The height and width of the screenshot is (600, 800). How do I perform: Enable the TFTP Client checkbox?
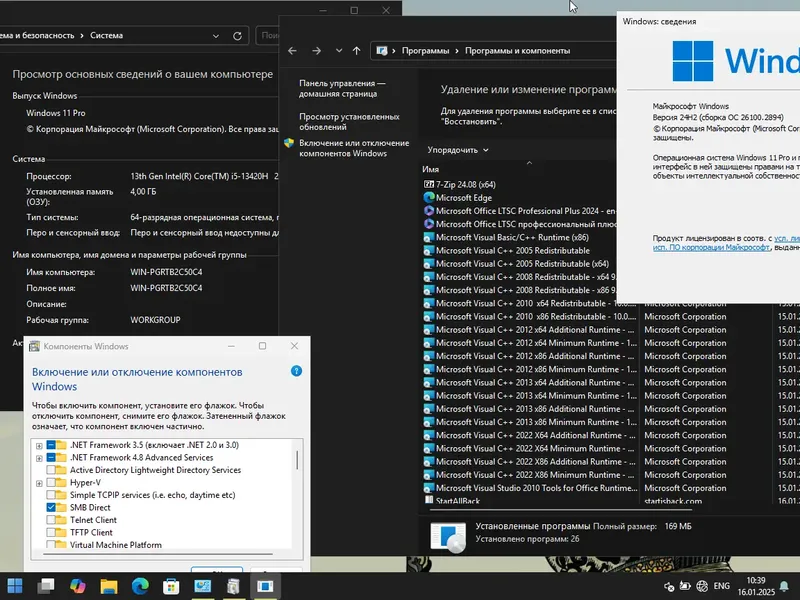tap(51, 532)
